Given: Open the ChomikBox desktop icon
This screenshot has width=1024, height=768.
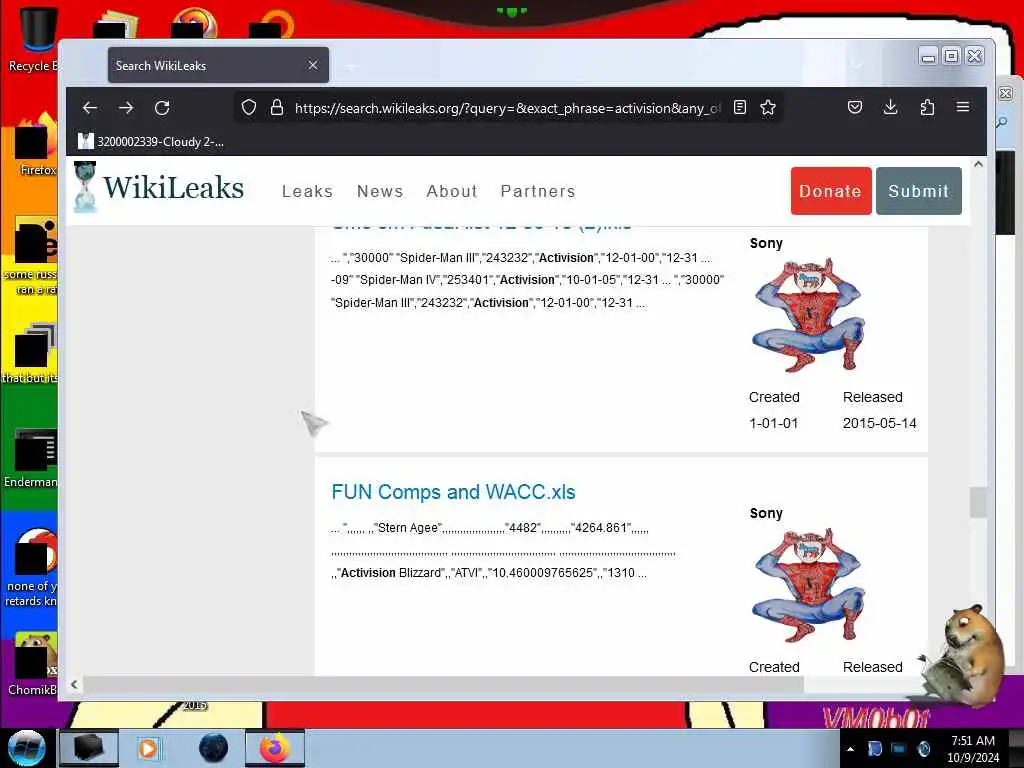Looking at the screenshot, I should click(x=31, y=665).
